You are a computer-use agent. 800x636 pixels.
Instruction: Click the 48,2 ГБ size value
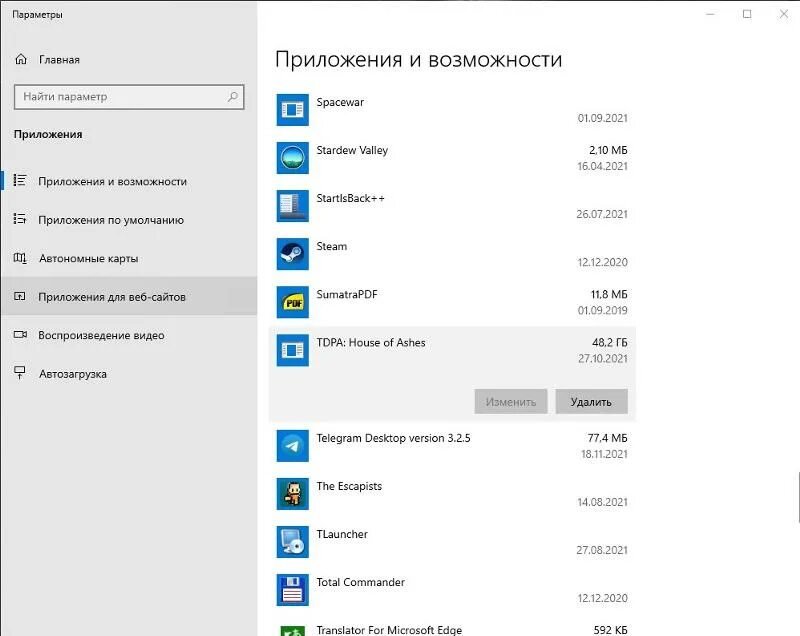pos(610,342)
